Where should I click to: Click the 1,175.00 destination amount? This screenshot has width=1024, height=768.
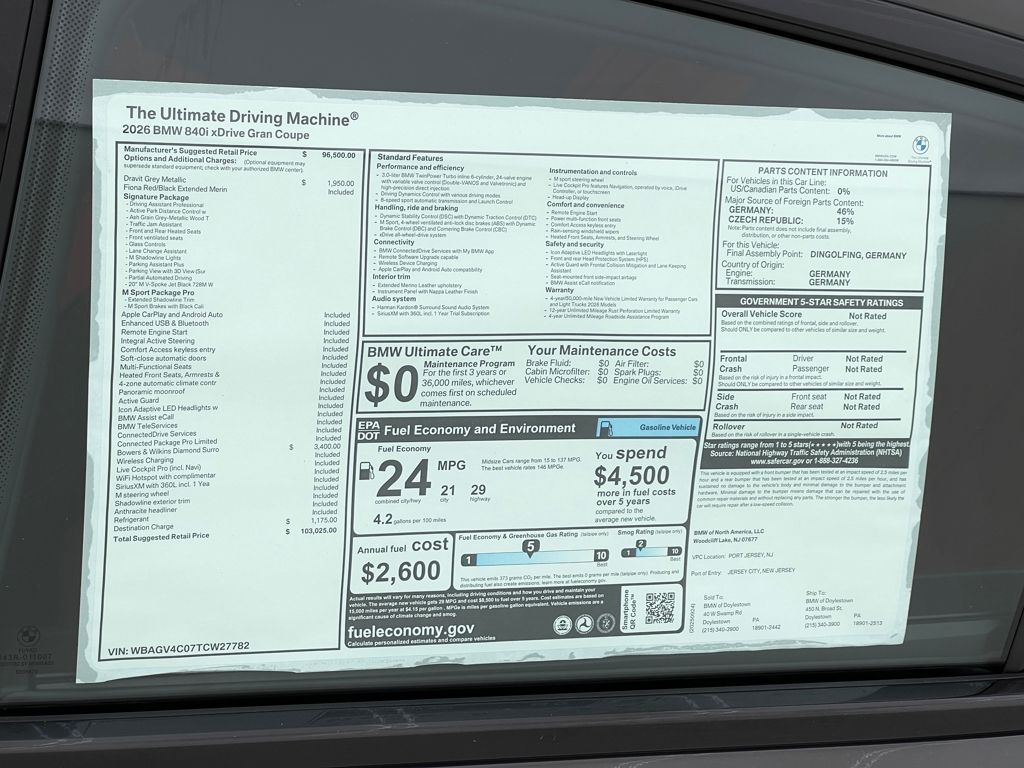[x=324, y=520]
